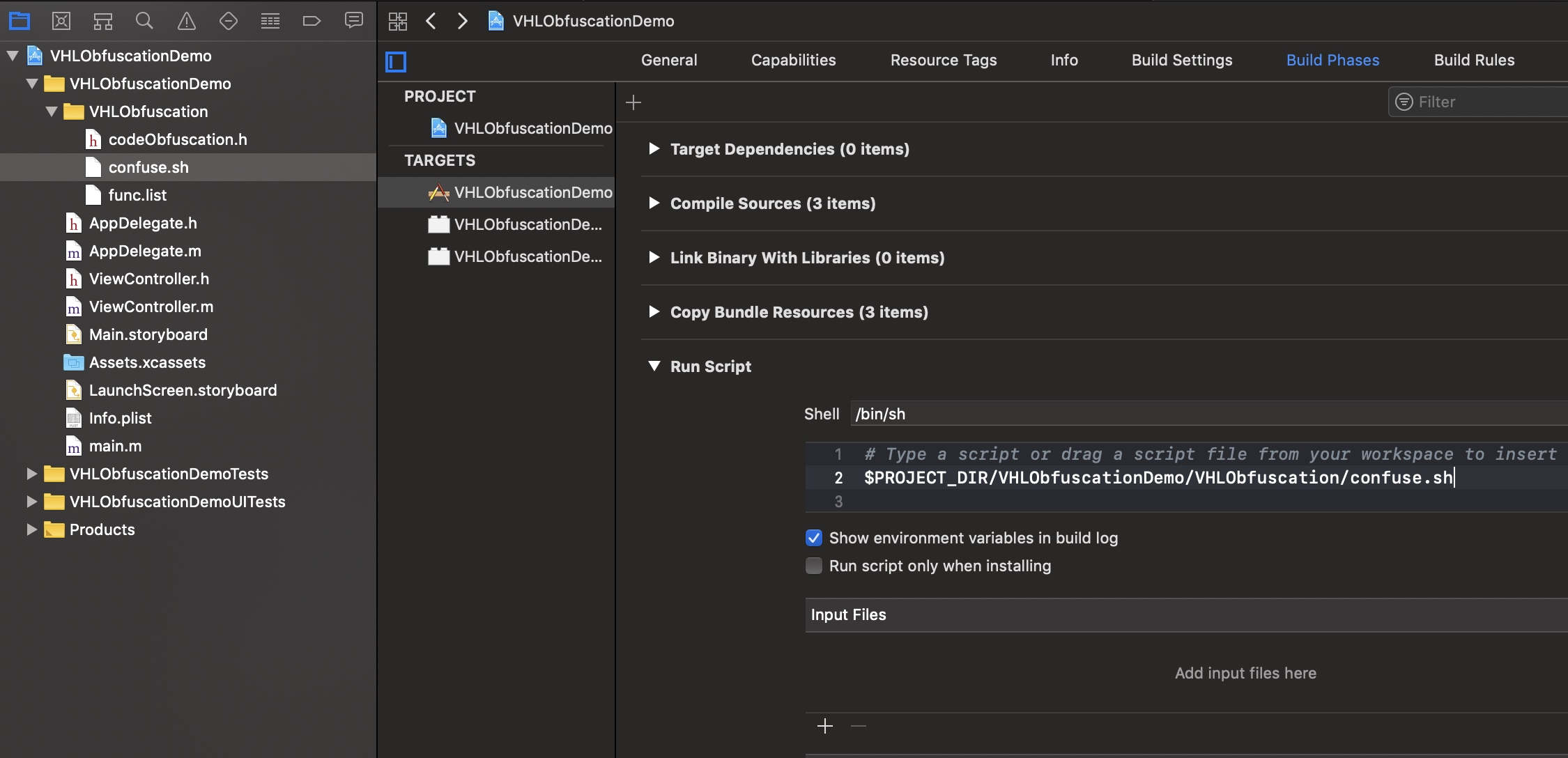Expand Compile Sources (3 items)
Viewport: 1568px width, 758px height.
click(654, 203)
